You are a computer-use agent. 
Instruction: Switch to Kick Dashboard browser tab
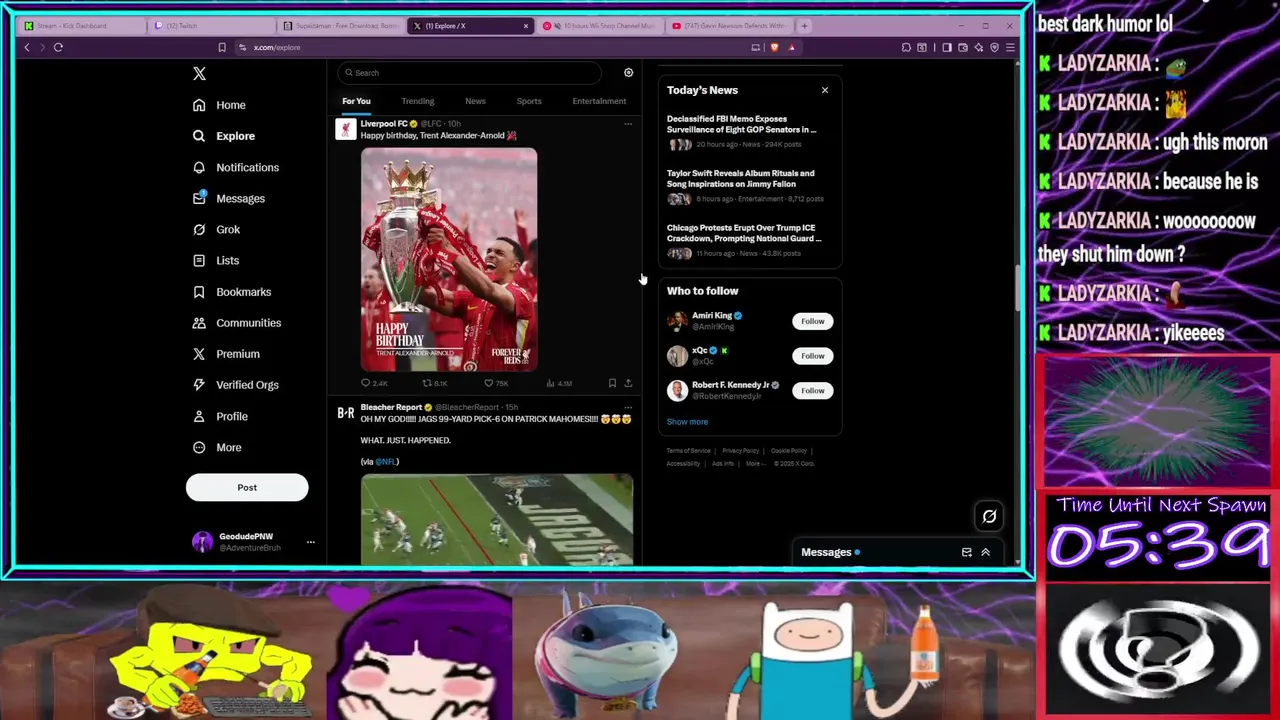[82, 26]
